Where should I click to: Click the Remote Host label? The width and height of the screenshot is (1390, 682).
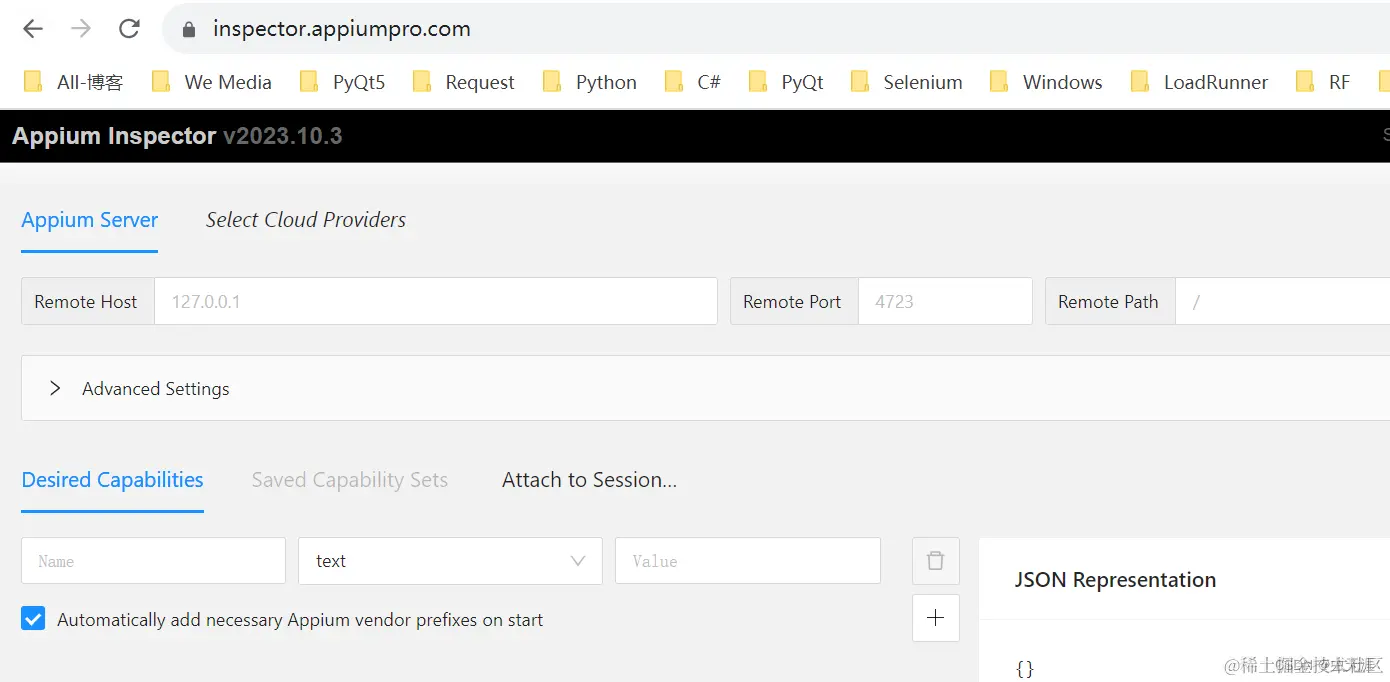tap(86, 302)
